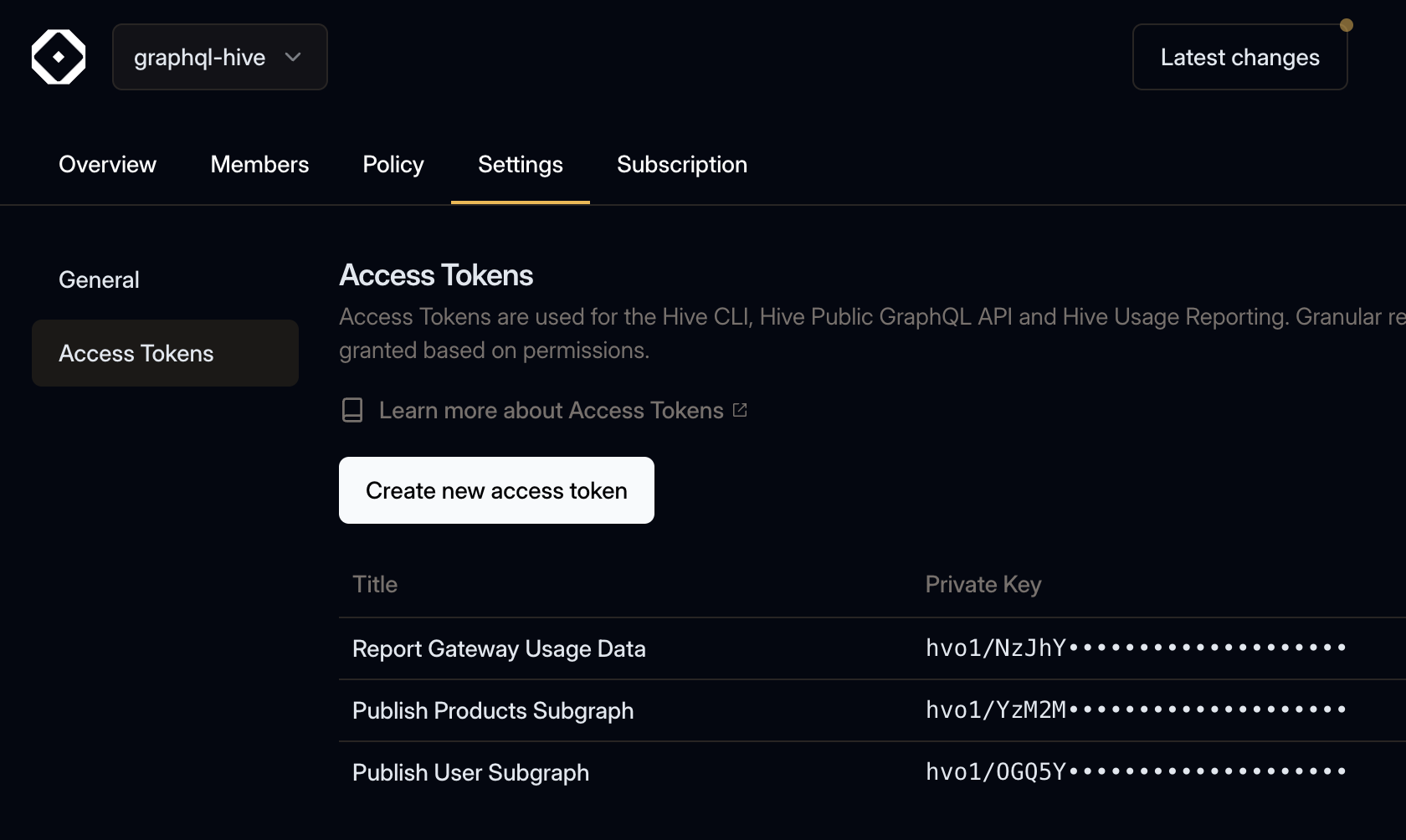1406x840 pixels.
Task: Select the Subscription tab
Action: (x=681, y=164)
